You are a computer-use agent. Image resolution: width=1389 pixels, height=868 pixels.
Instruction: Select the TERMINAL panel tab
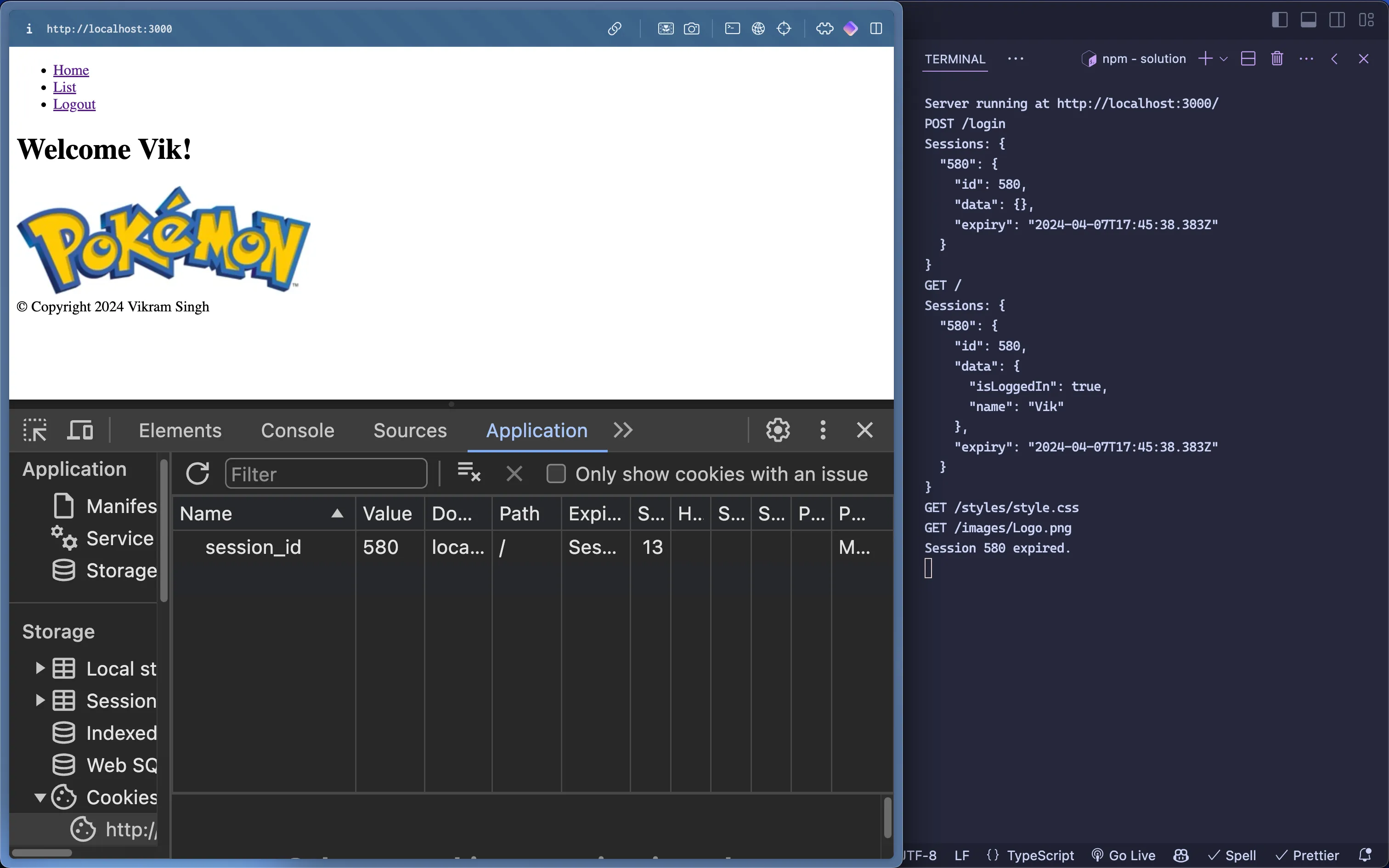click(x=955, y=59)
